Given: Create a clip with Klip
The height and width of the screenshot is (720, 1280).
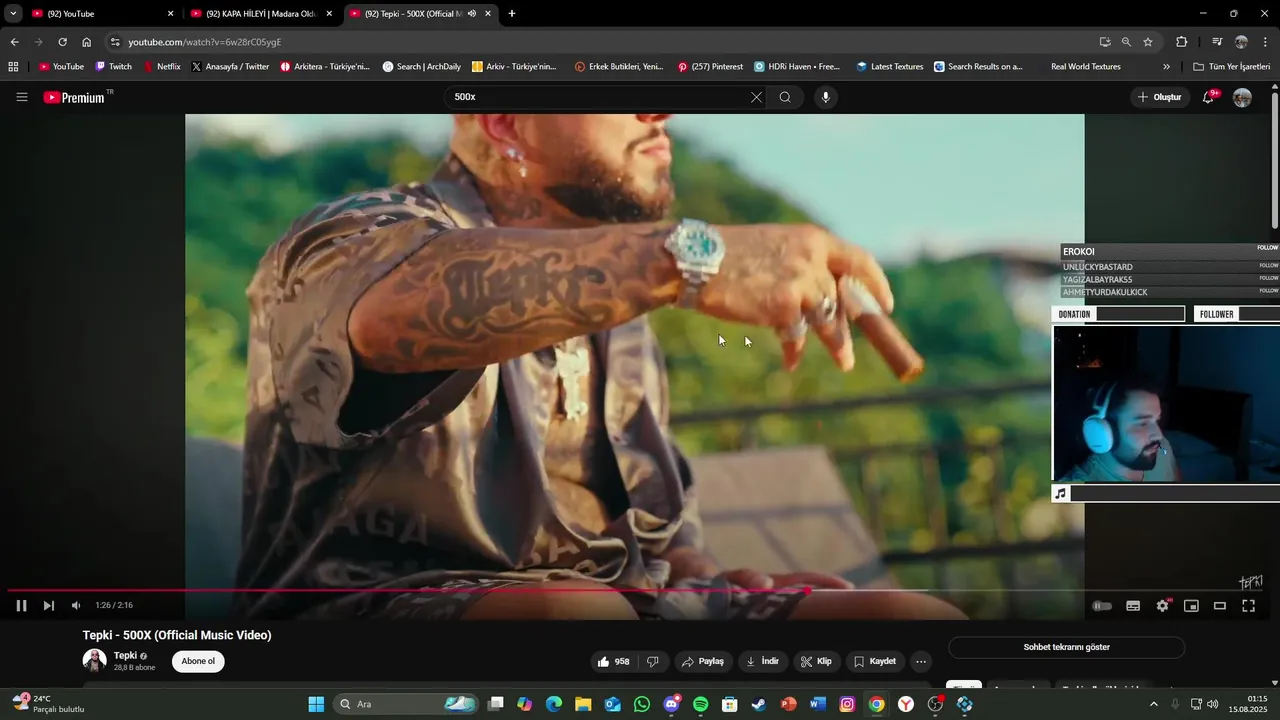Looking at the screenshot, I should click(816, 661).
